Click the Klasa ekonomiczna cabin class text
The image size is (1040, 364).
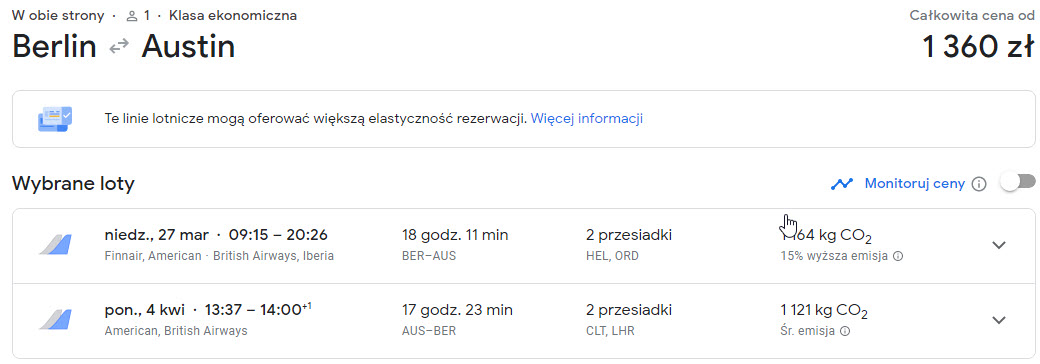233,16
